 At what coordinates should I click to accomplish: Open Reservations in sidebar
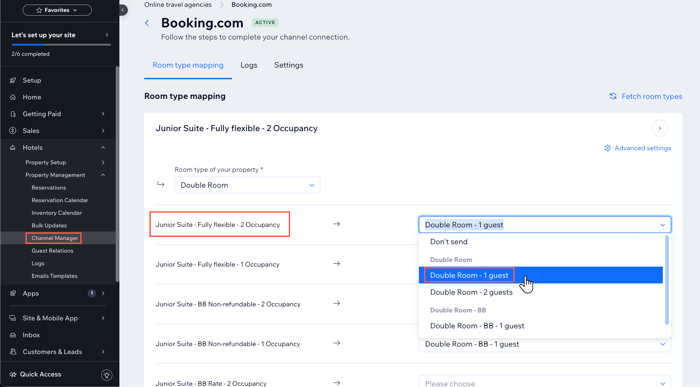click(49, 187)
